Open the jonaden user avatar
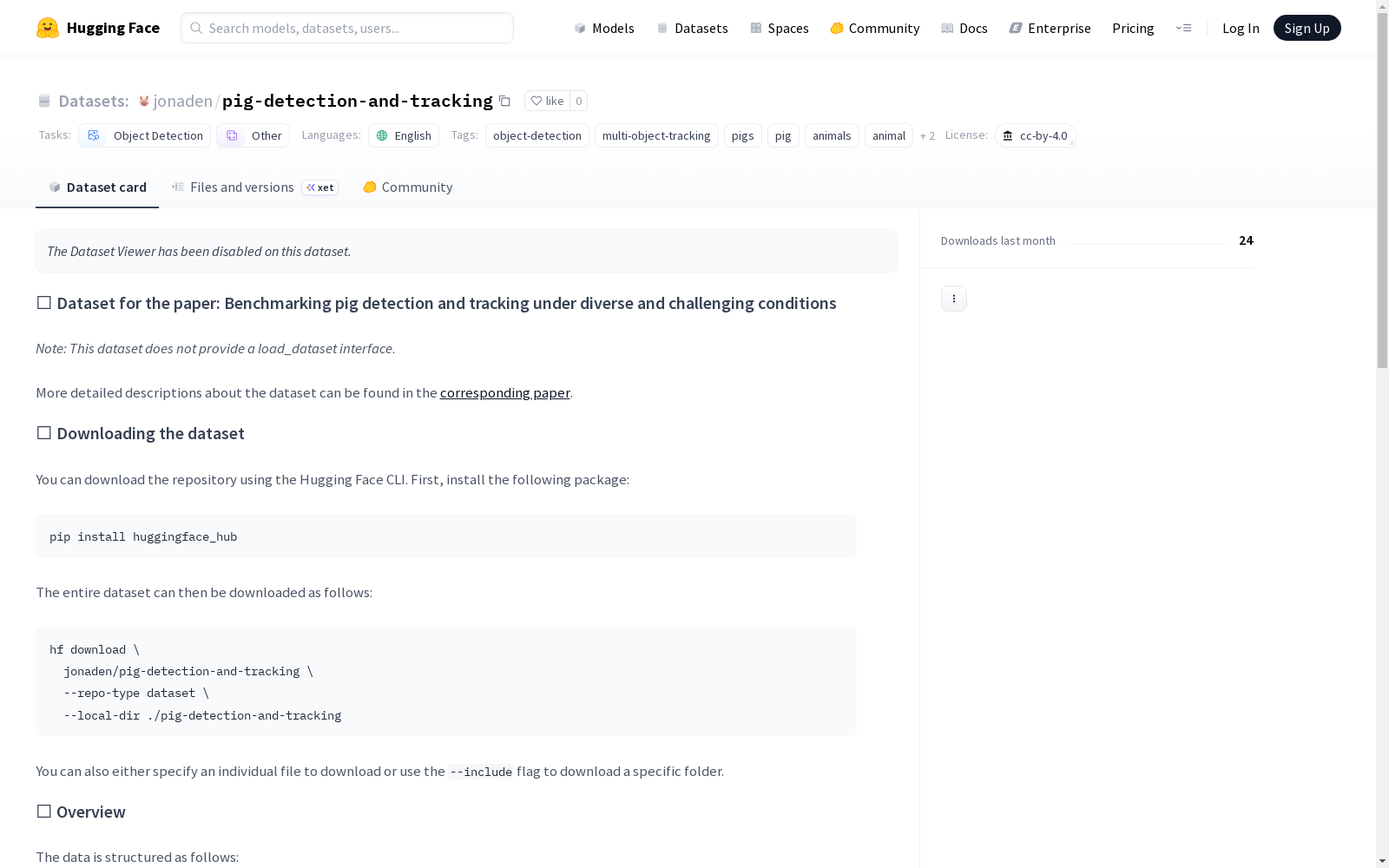Image resolution: width=1389 pixels, height=868 pixels. [144, 102]
